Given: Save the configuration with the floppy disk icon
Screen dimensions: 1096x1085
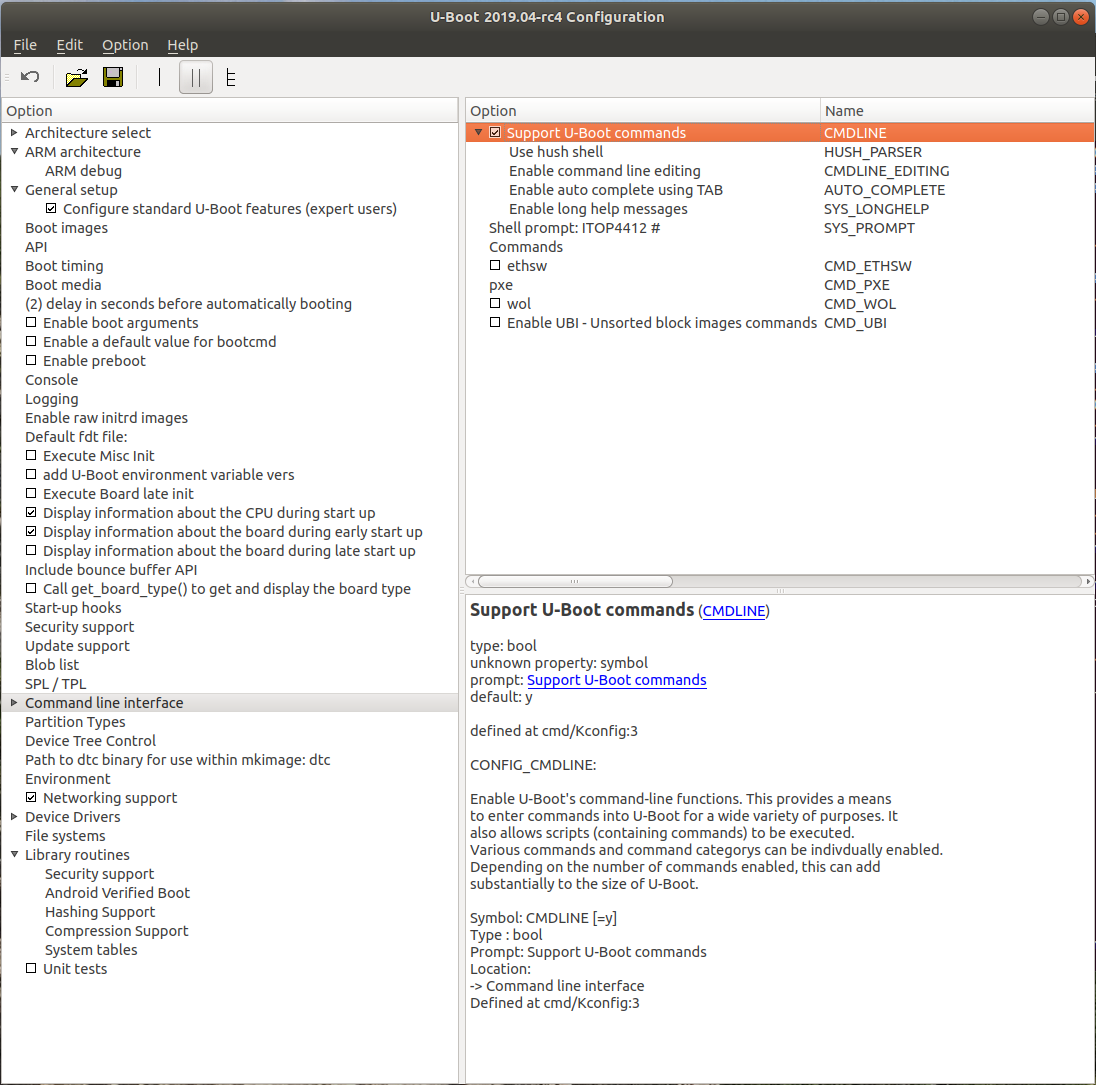Looking at the screenshot, I should point(113,77).
